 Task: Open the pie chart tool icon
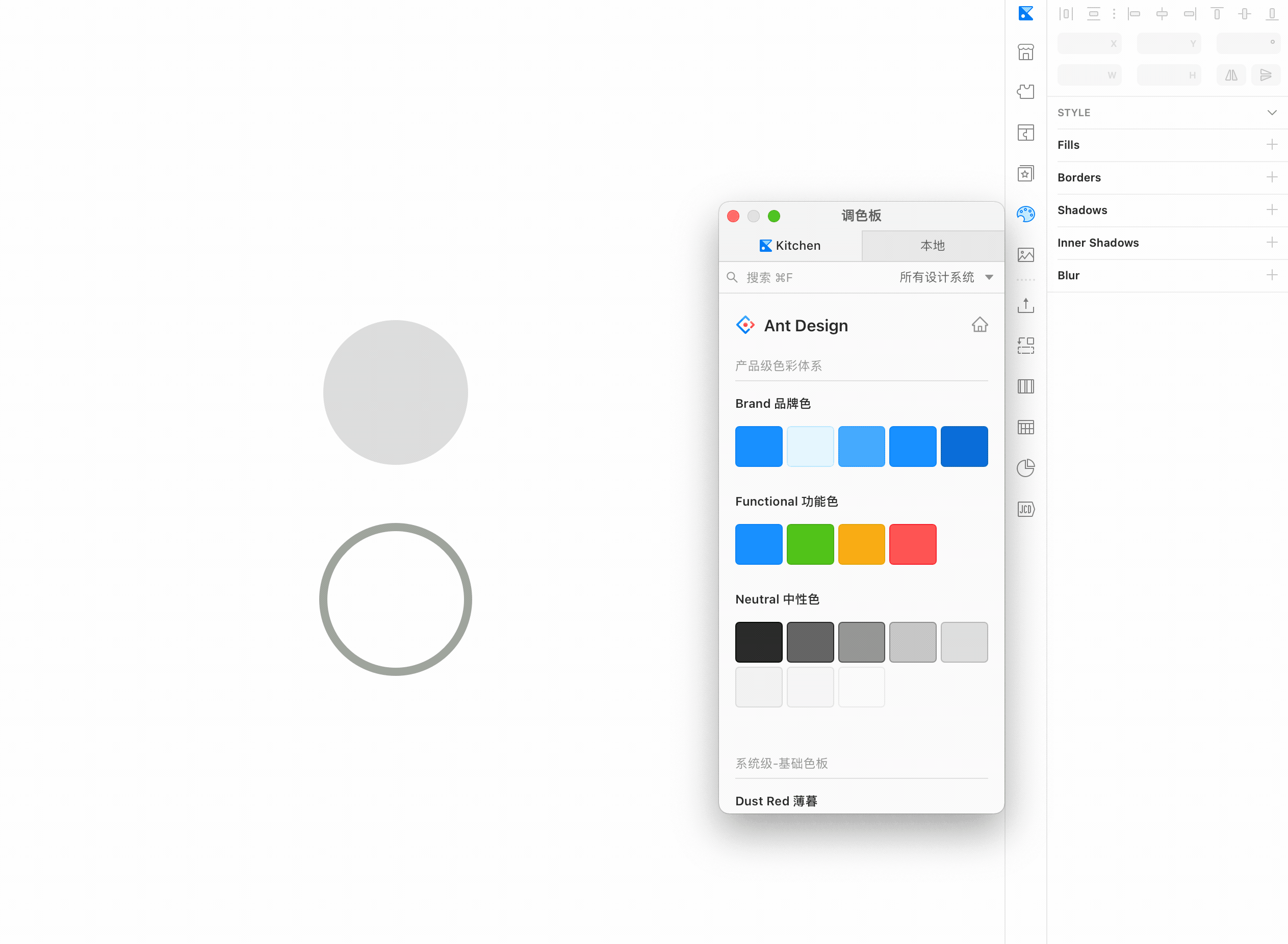coord(1025,468)
